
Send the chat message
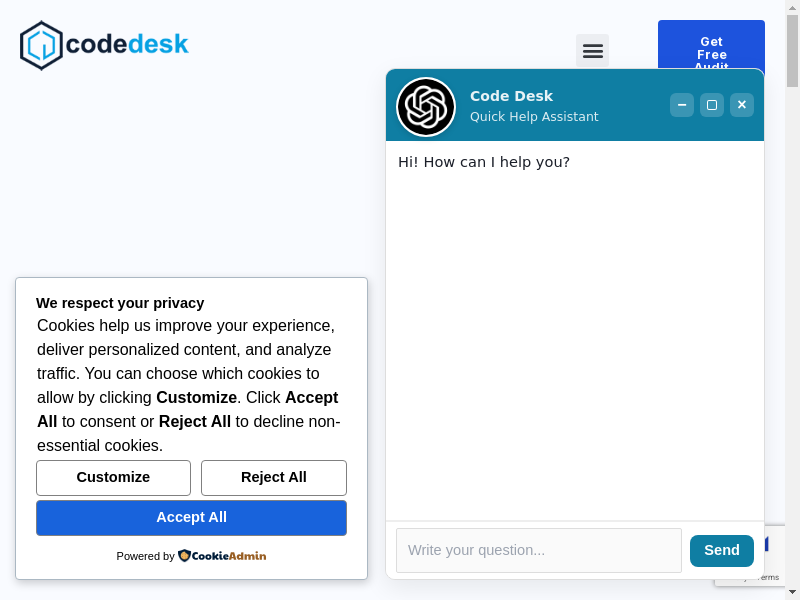coord(722,551)
